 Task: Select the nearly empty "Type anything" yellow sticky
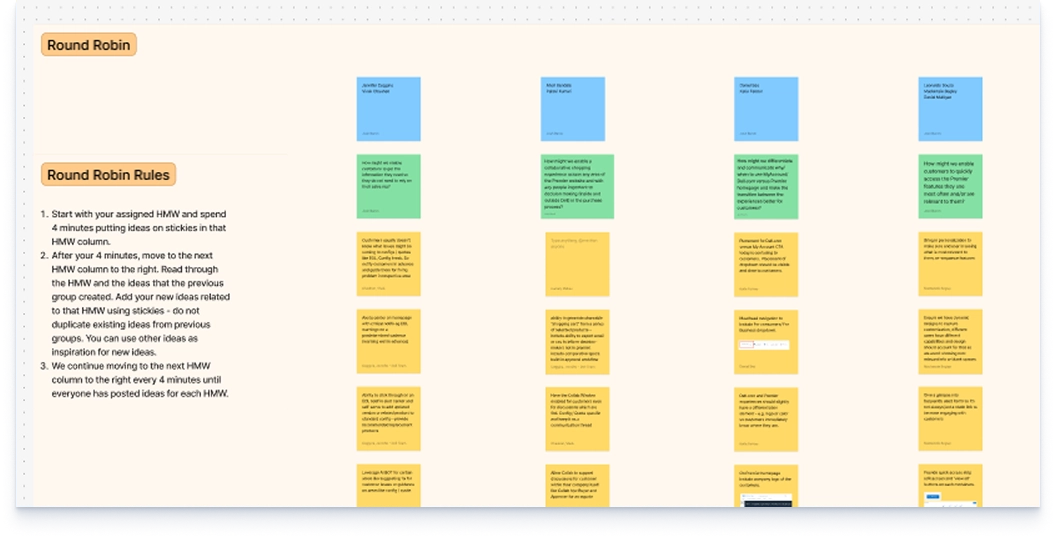click(577, 264)
